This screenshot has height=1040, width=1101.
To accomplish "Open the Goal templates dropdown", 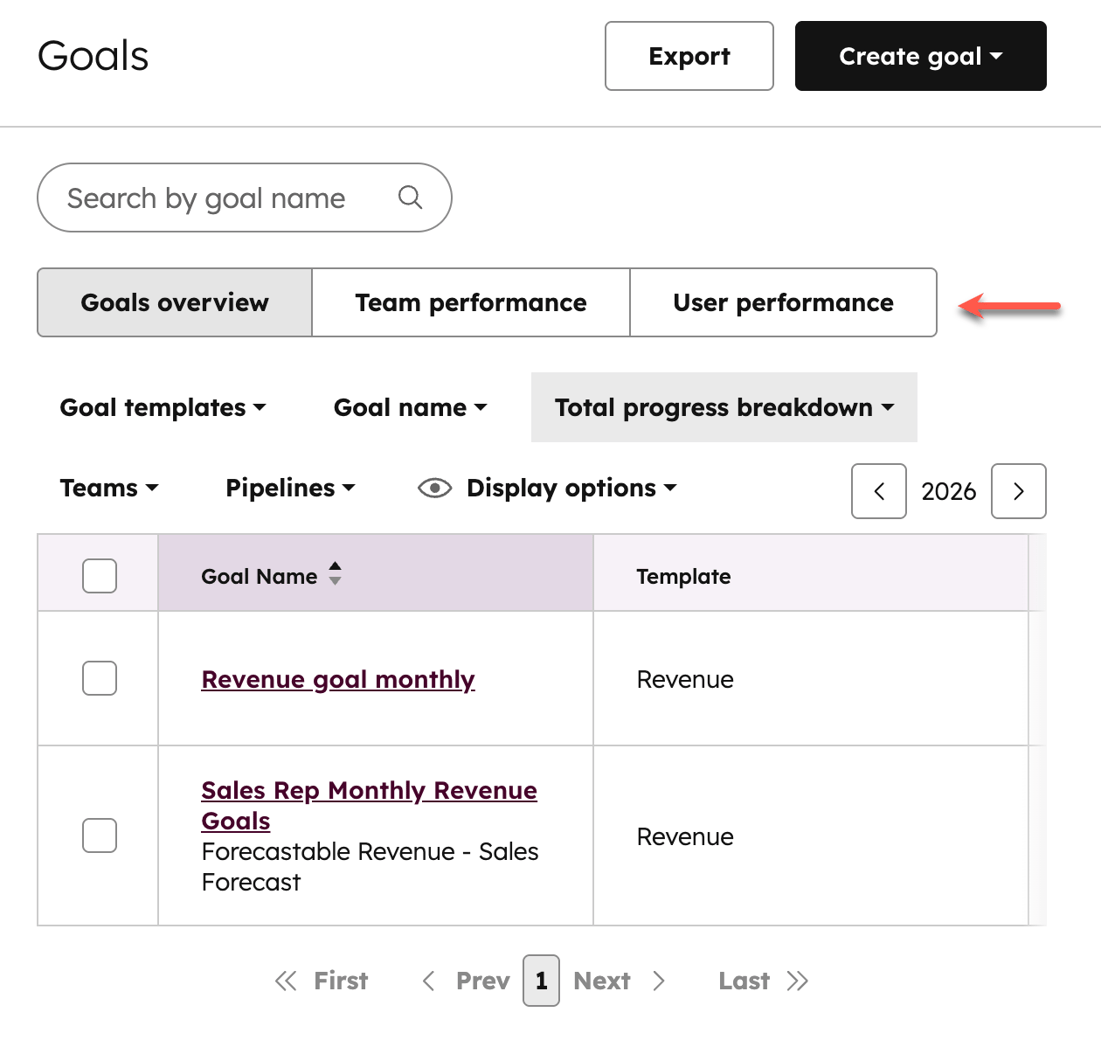I will pos(163,407).
